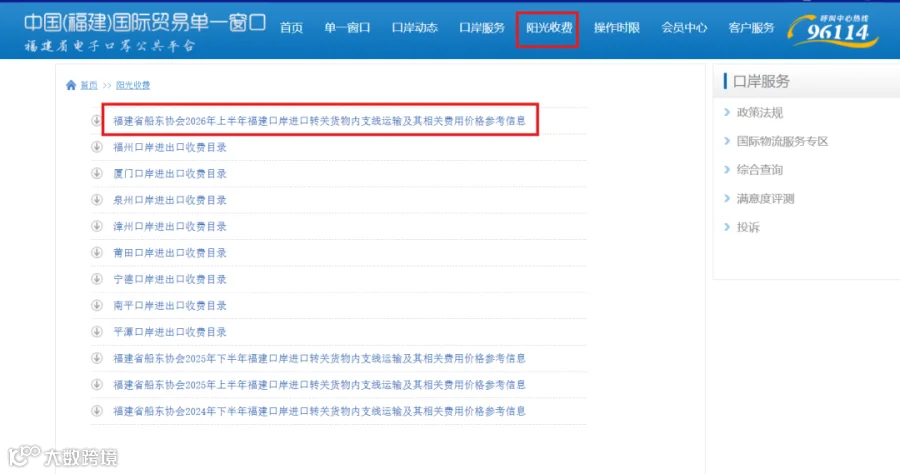Screen dimensions: 900x474
Task: Click download icon beside 平潭口岸进出口收费目录
Action: (96, 332)
